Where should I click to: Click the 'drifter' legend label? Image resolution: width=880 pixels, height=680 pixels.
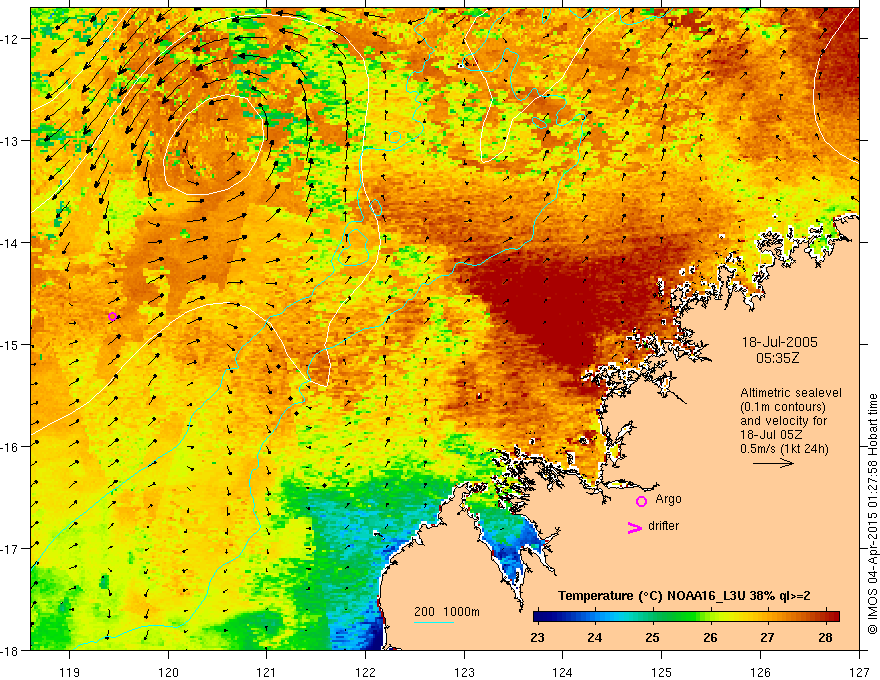663,526
